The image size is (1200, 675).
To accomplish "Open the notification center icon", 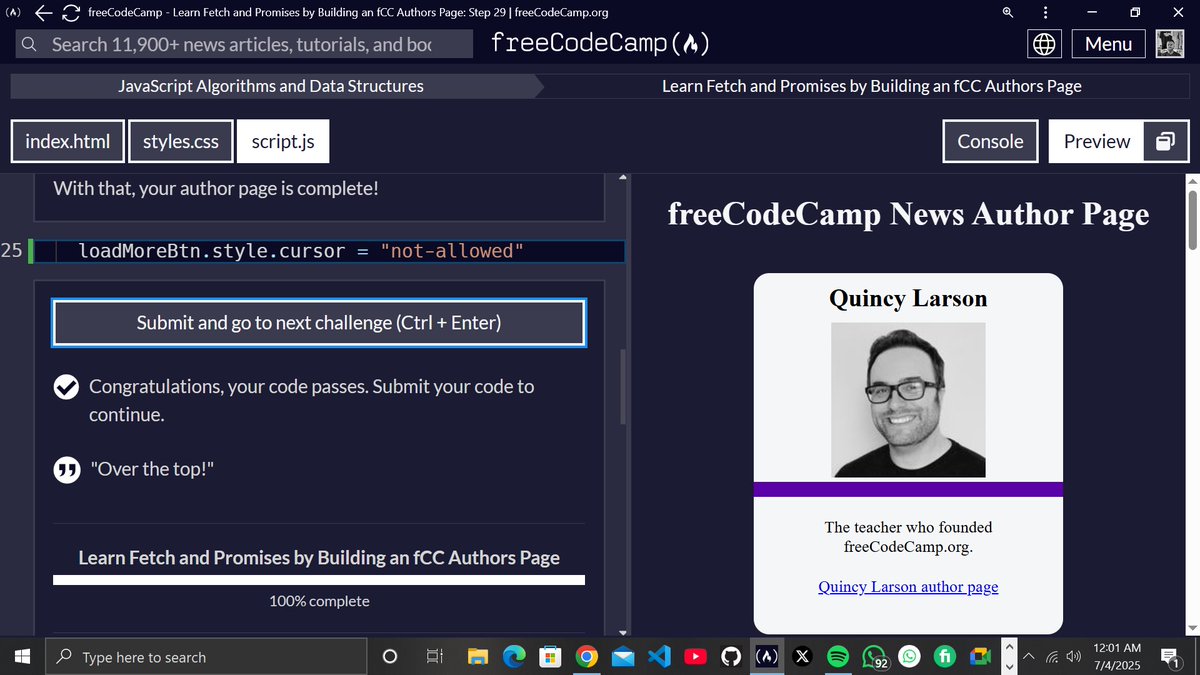I will (x=1170, y=657).
